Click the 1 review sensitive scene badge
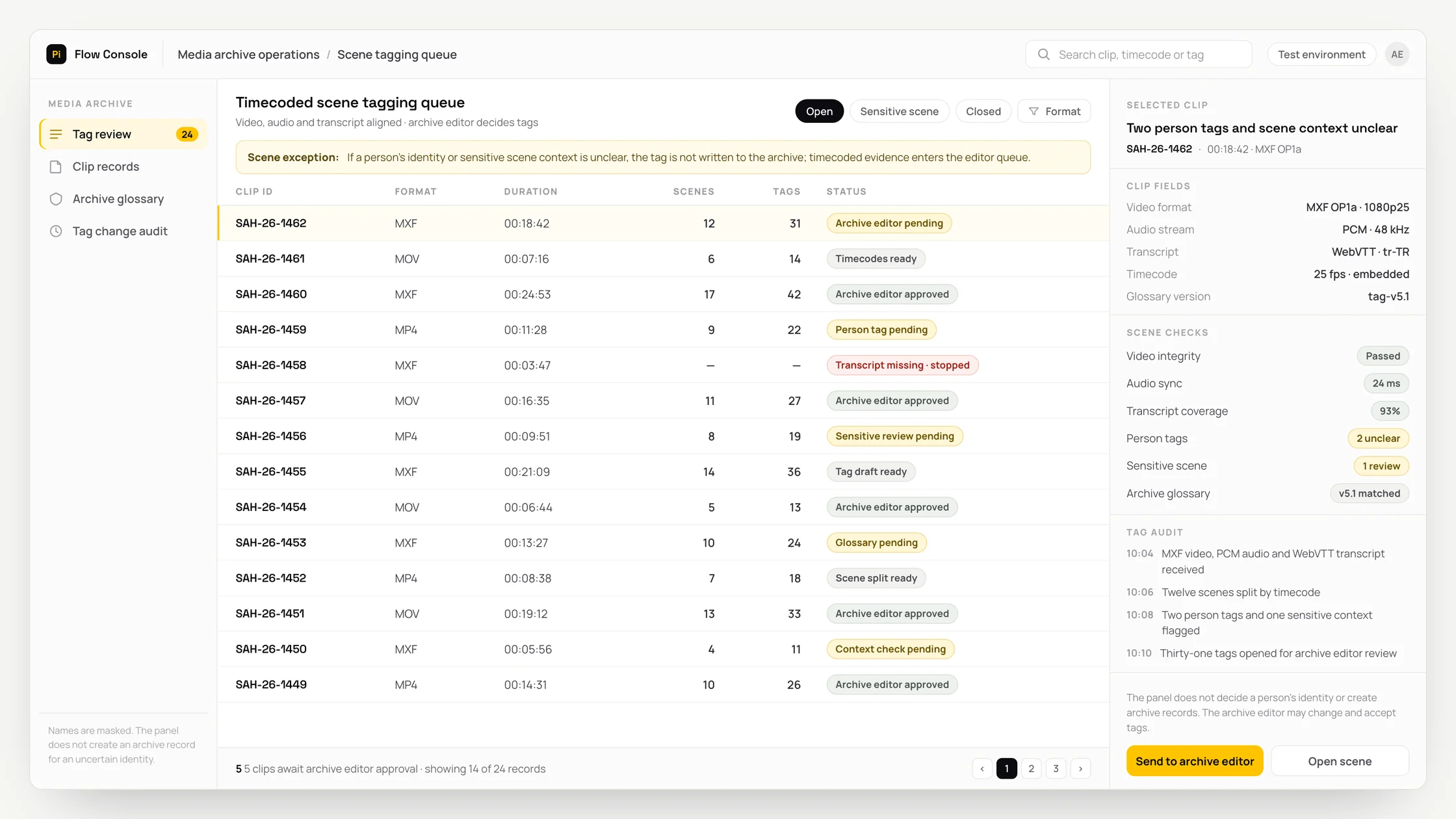Viewport: 1456px width, 819px height. (x=1381, y=466)
